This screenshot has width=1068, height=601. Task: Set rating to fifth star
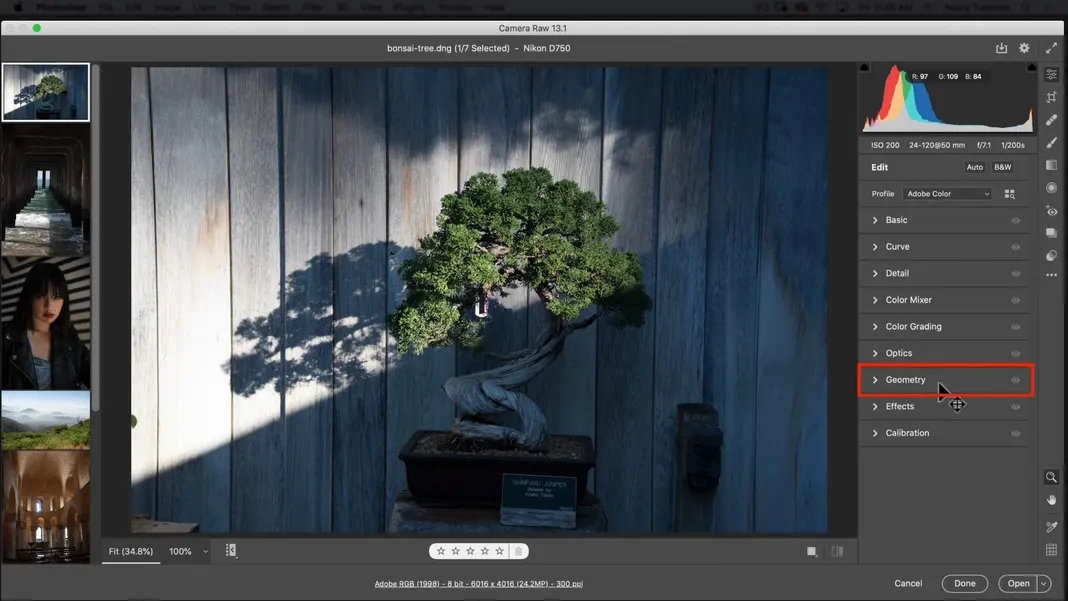(x=499, y=551)
